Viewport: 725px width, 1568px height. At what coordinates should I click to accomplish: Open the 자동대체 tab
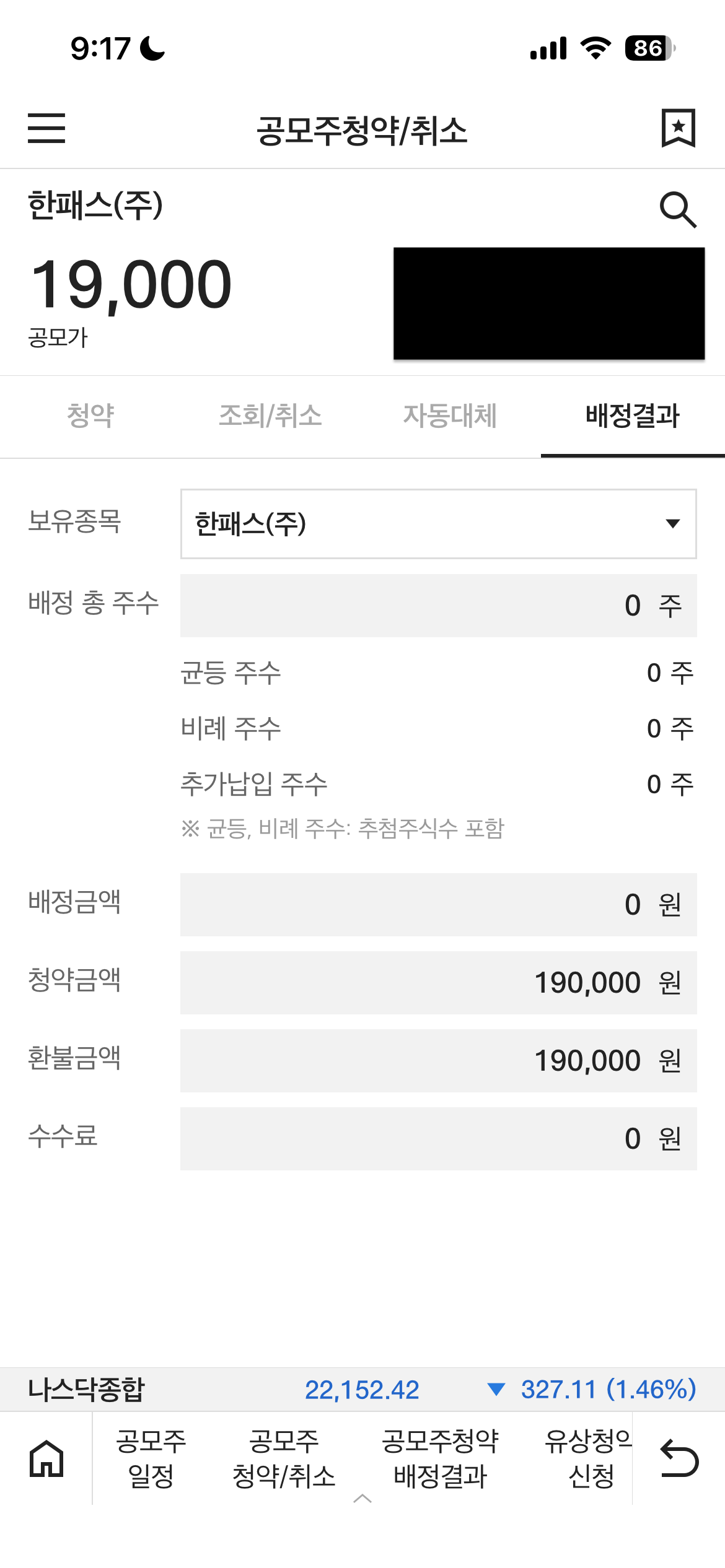[x=450, y=416]
